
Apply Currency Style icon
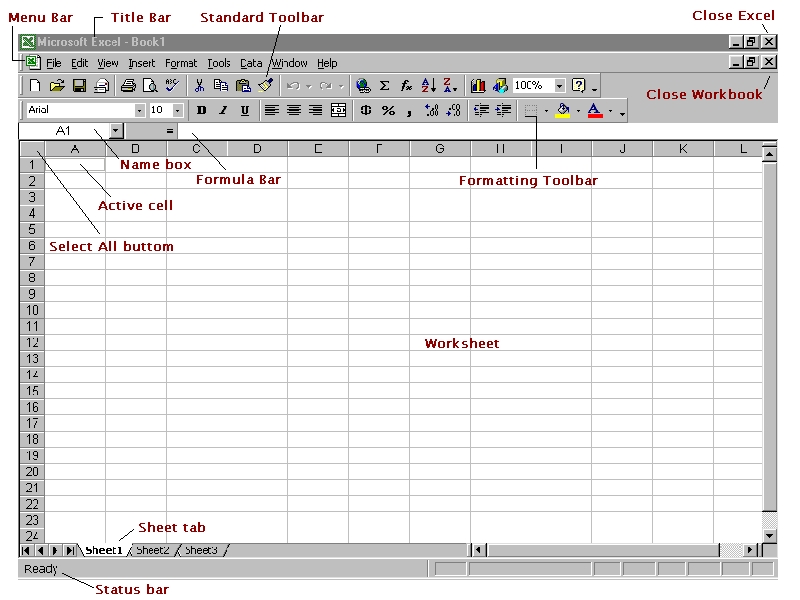tap(366, 110)
